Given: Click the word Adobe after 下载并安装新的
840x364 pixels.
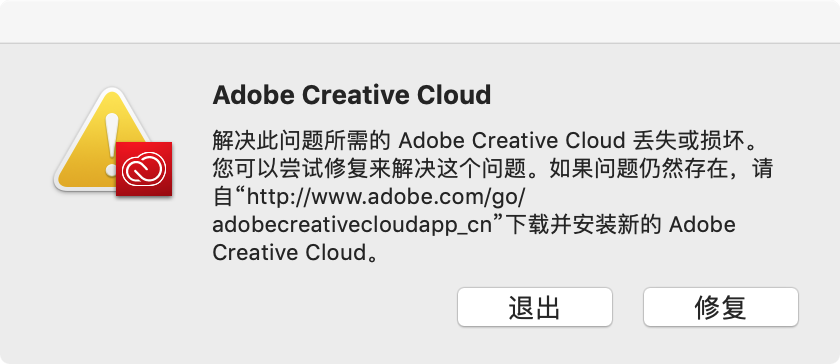Looking at the screenshot, I should point(701,225).
